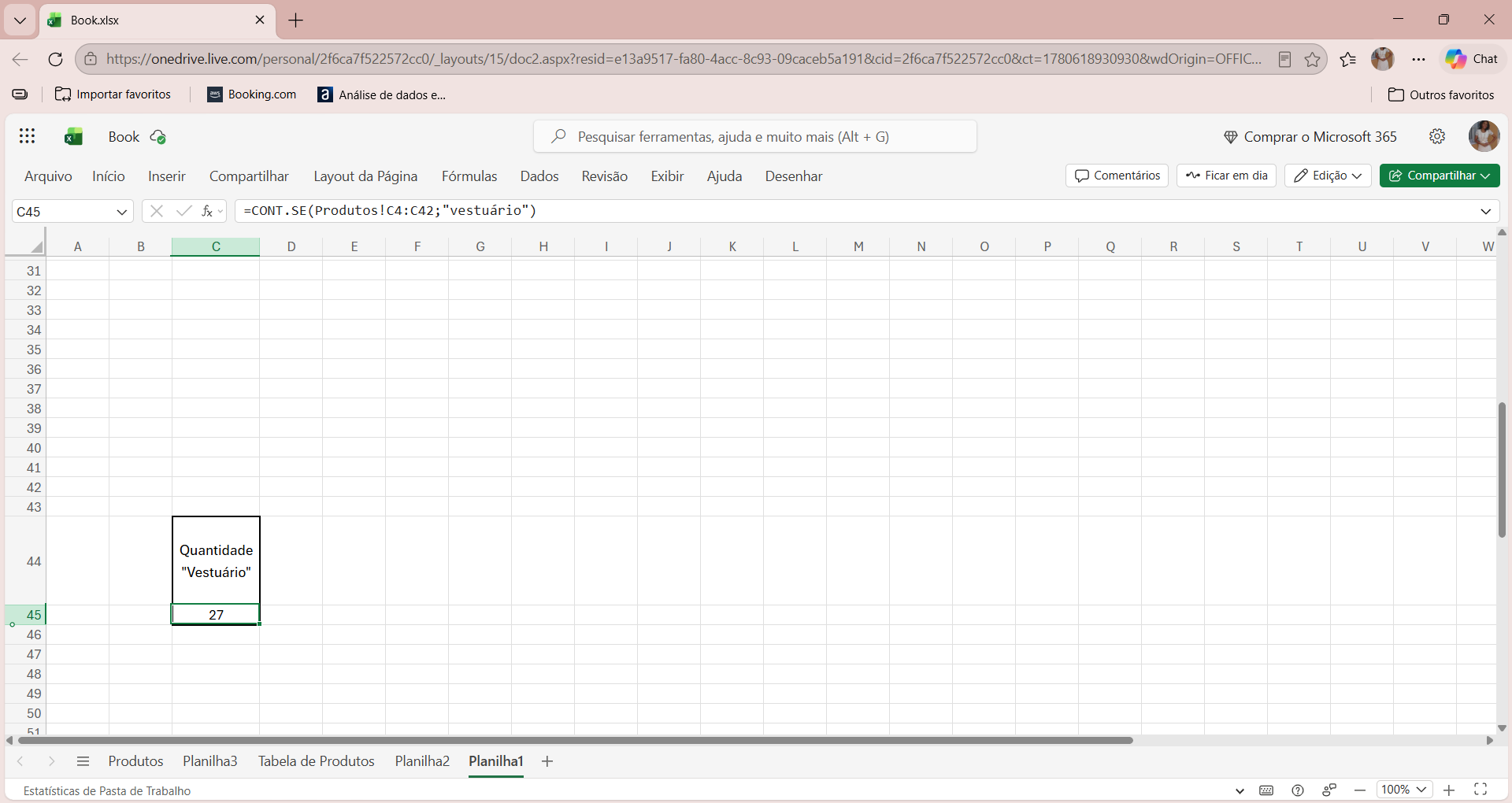Open new browser tab

(x=296, y=20)
